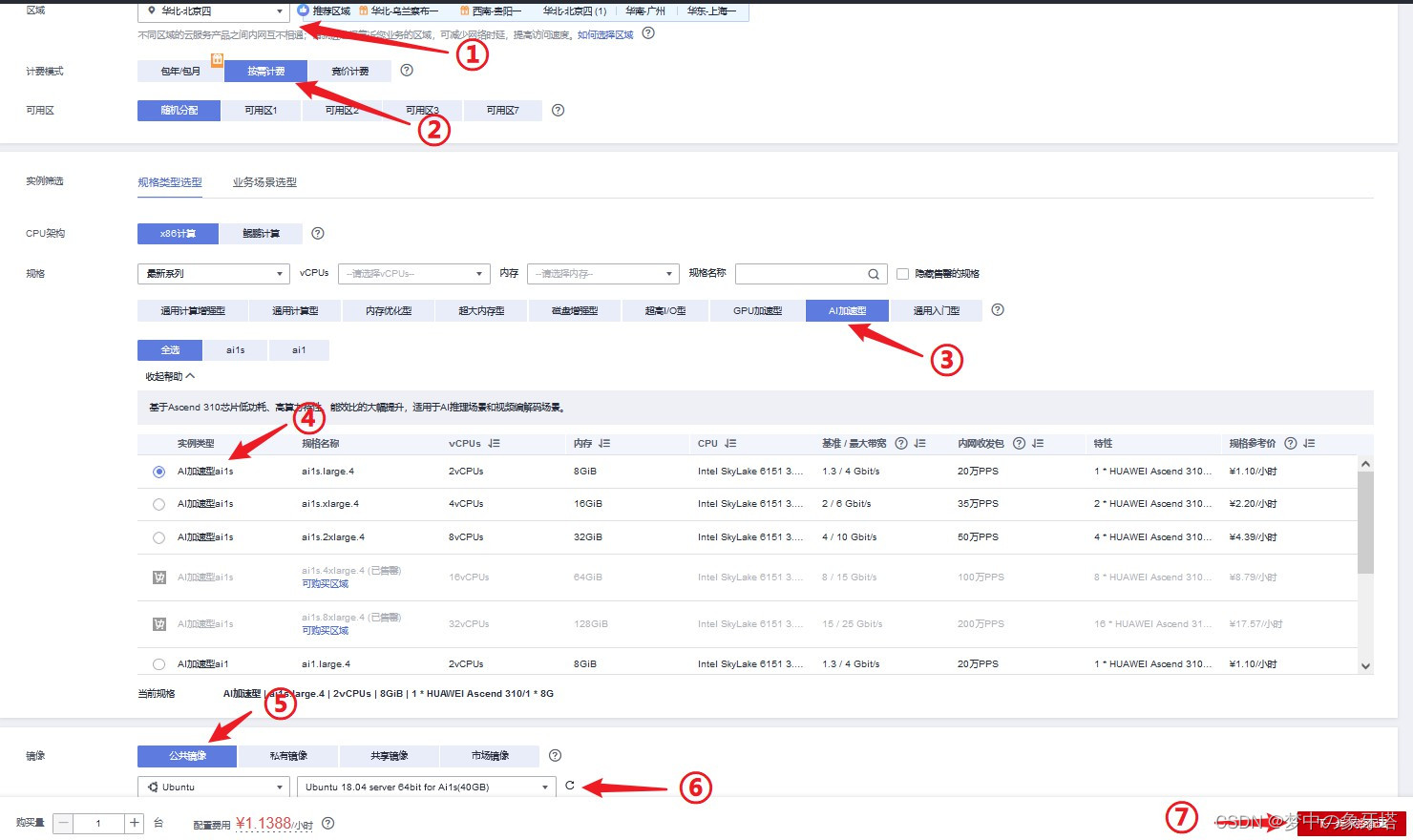Sort by 基准/最大带宽 column icon
The image size is (1413, 840).
(x=919, y=443)
